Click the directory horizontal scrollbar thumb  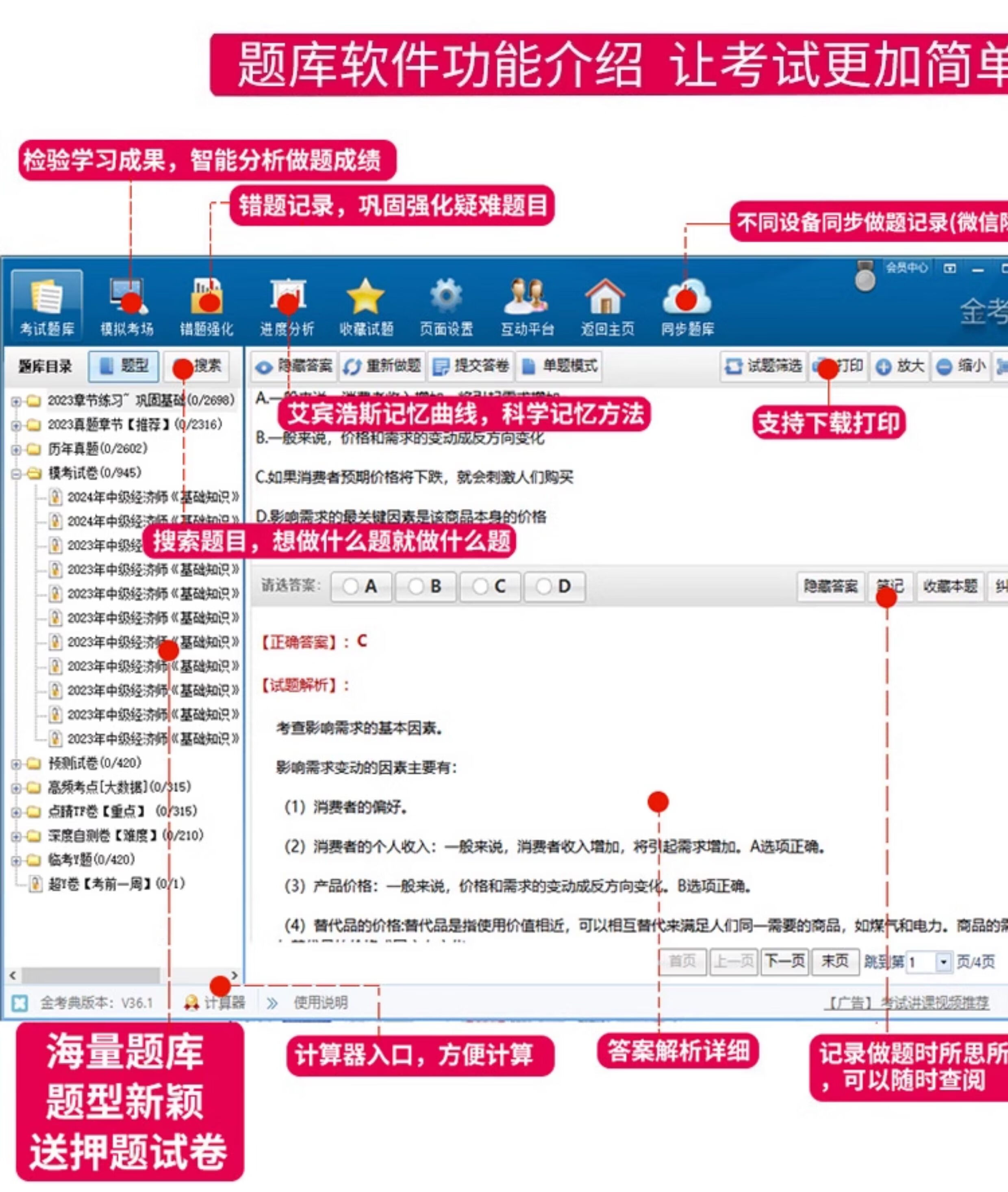pos(90,976)
